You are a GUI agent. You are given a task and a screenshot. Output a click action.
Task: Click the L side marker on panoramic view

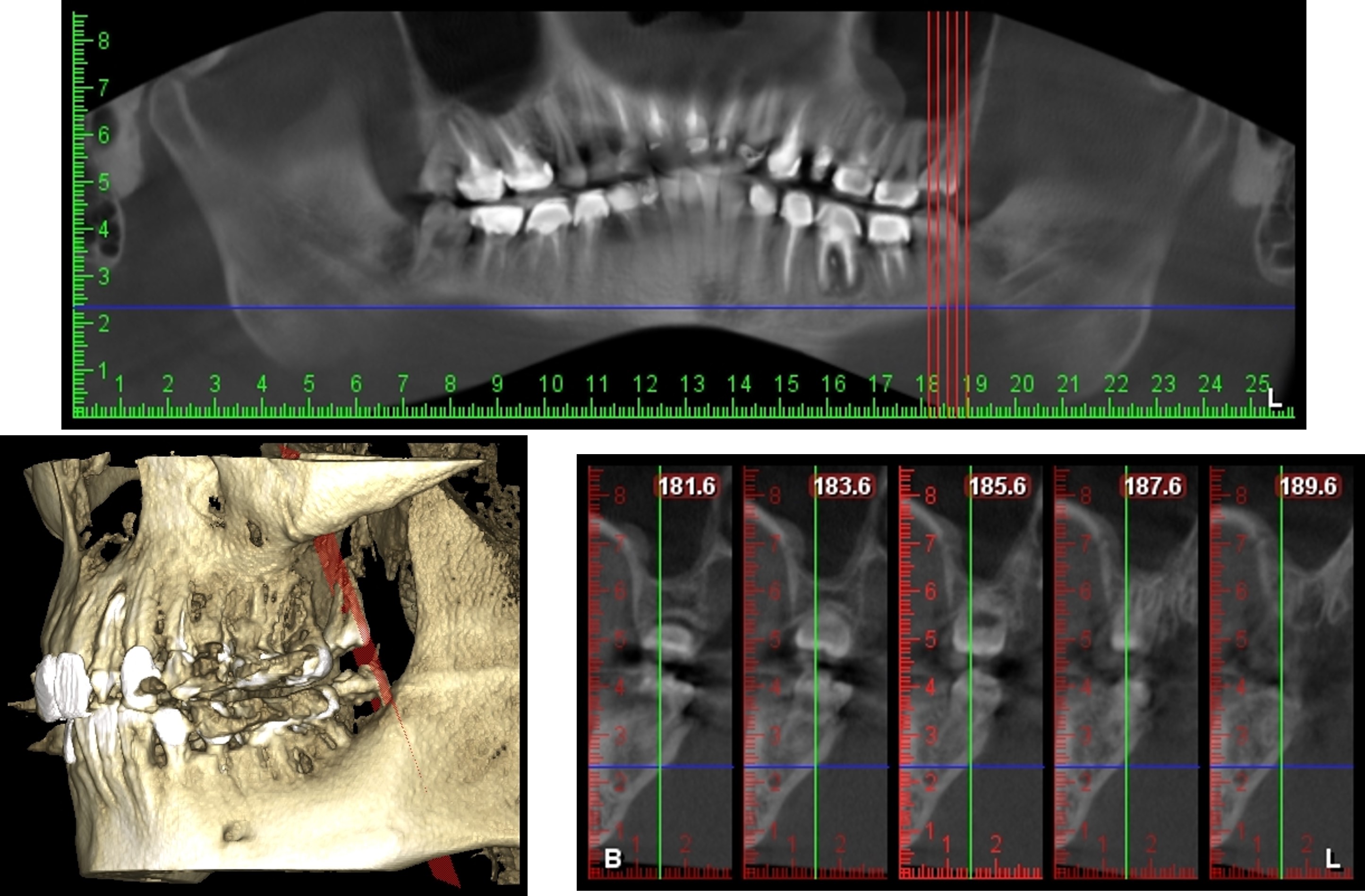pos(1274,398)
